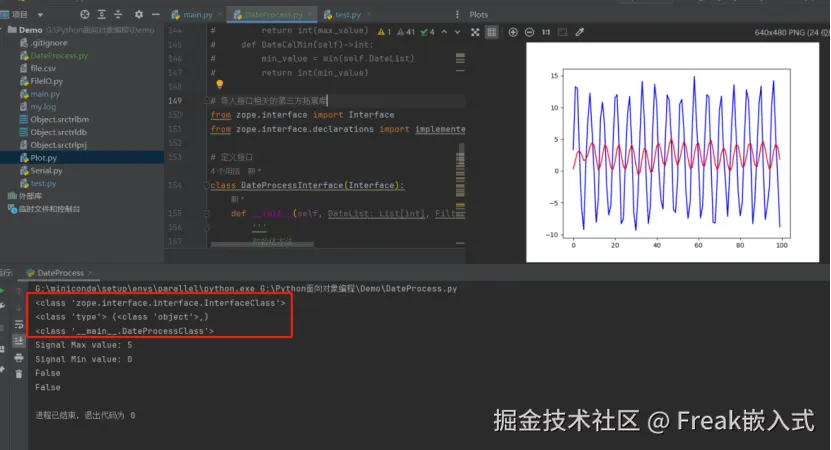This screenshot has height=450, width=831.
Task: Click the 4个用法 usages hint
Action: tap(225, 171)
